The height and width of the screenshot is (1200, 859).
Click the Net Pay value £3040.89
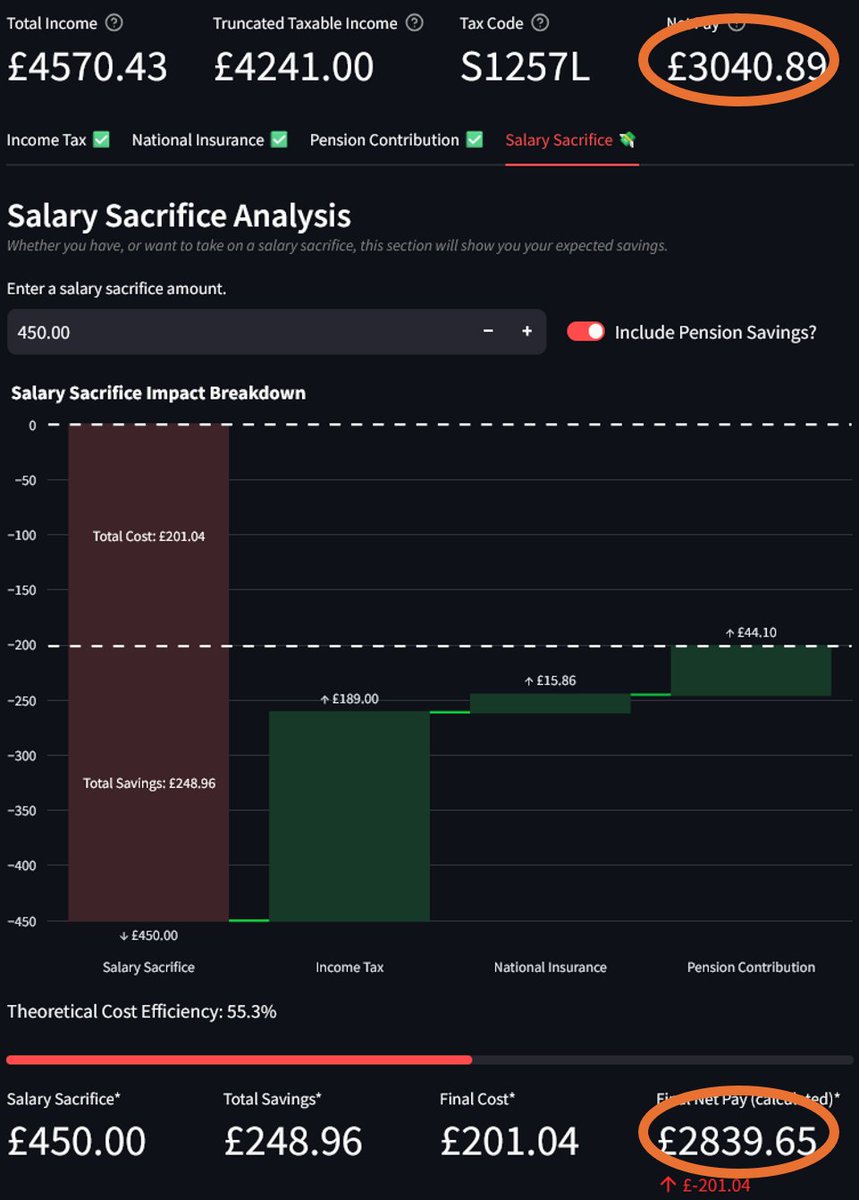(x=747, y=66)
